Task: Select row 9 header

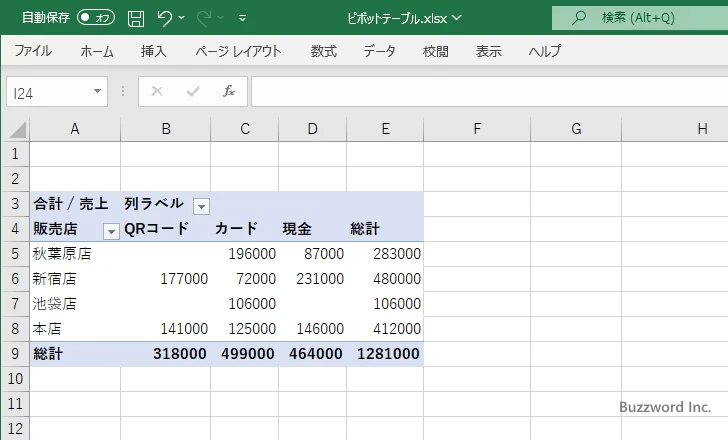Action: coord(15,354)
